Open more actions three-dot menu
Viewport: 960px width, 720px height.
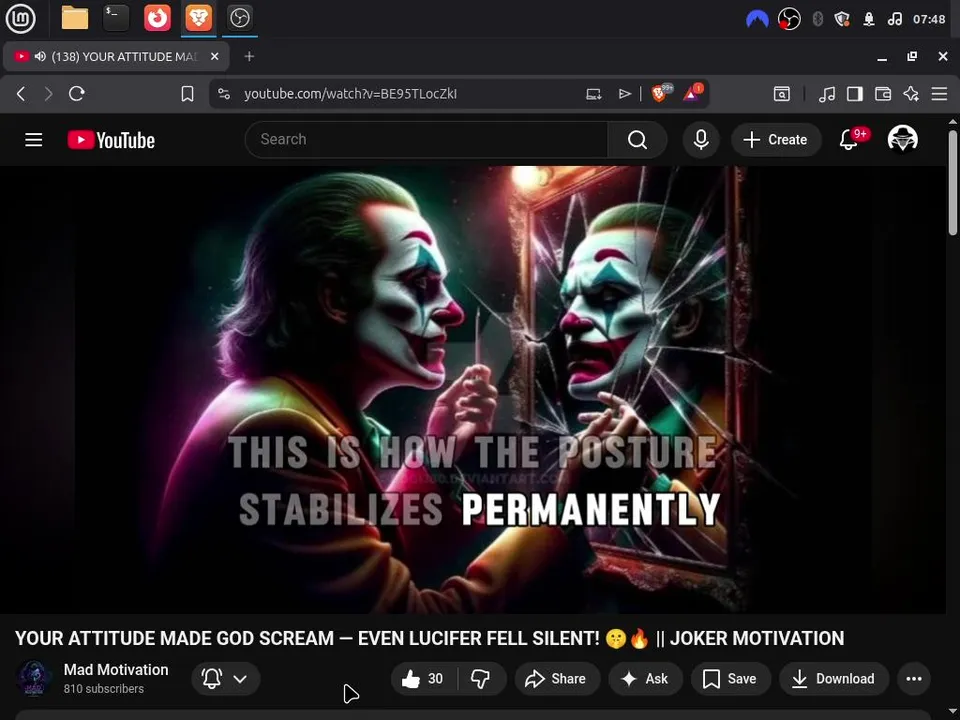[914, 678]
